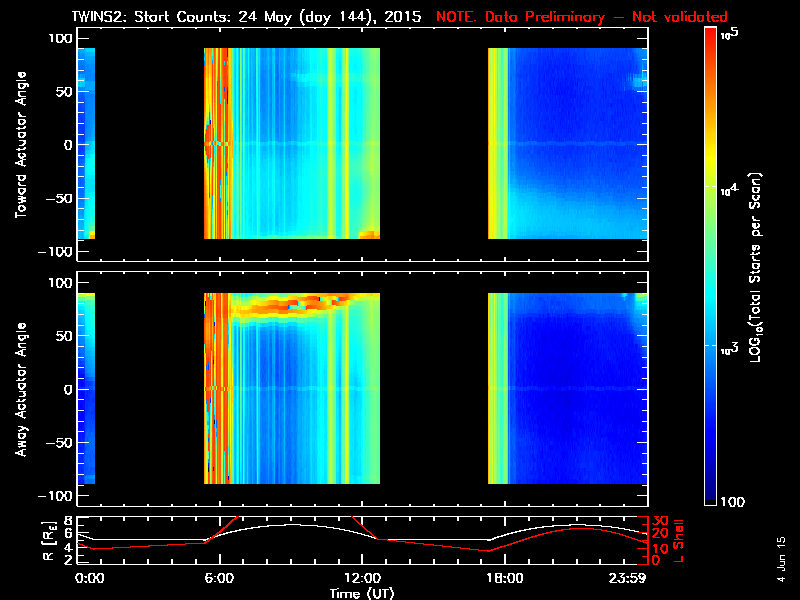Click the '100' tick on Toward panel
The height and width of the screenshot is (600, 800).
tap(61, 39)
